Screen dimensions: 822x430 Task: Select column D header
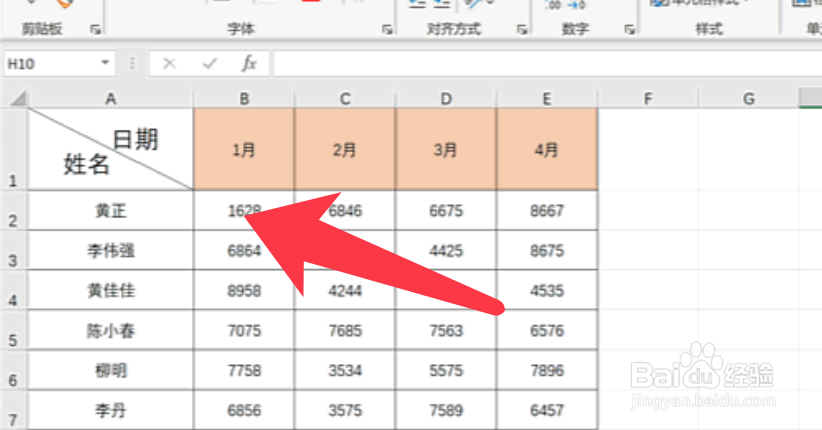point(446,98)
